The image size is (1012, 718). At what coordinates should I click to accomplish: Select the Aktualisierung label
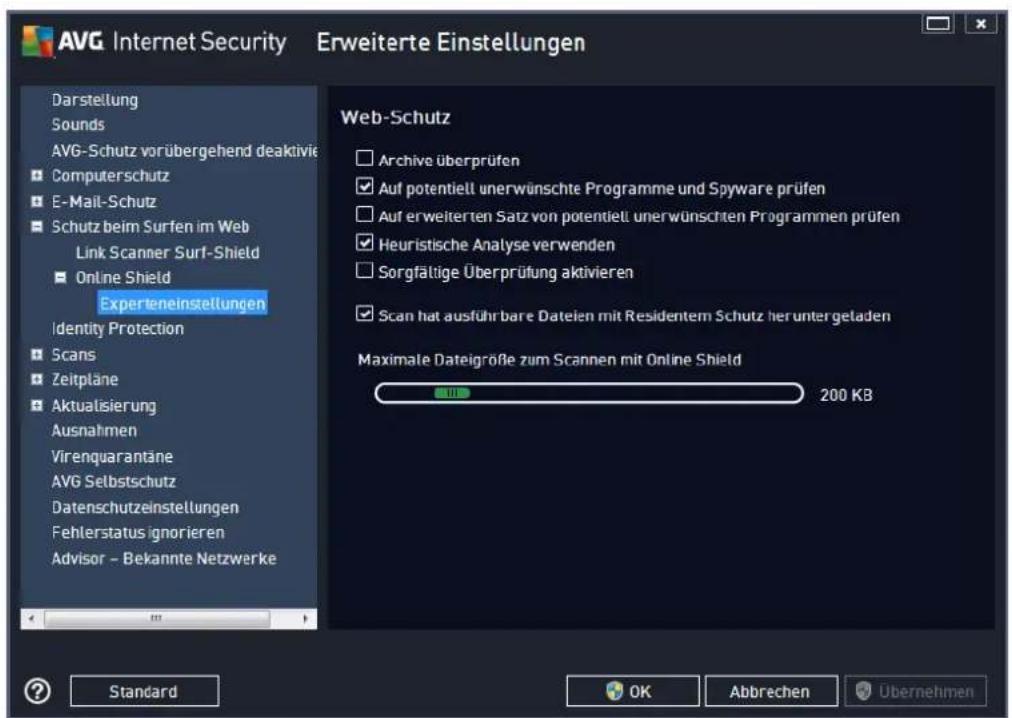coord(104,405)
